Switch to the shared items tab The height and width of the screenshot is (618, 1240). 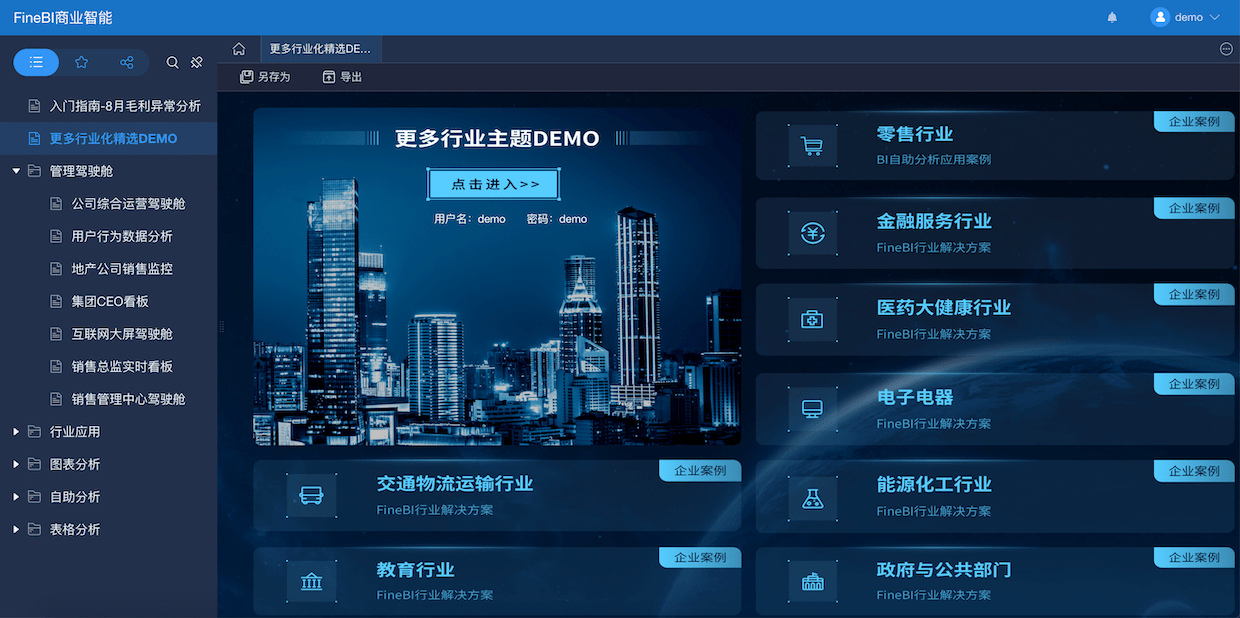pyautogui.click(x=127, y=62)
